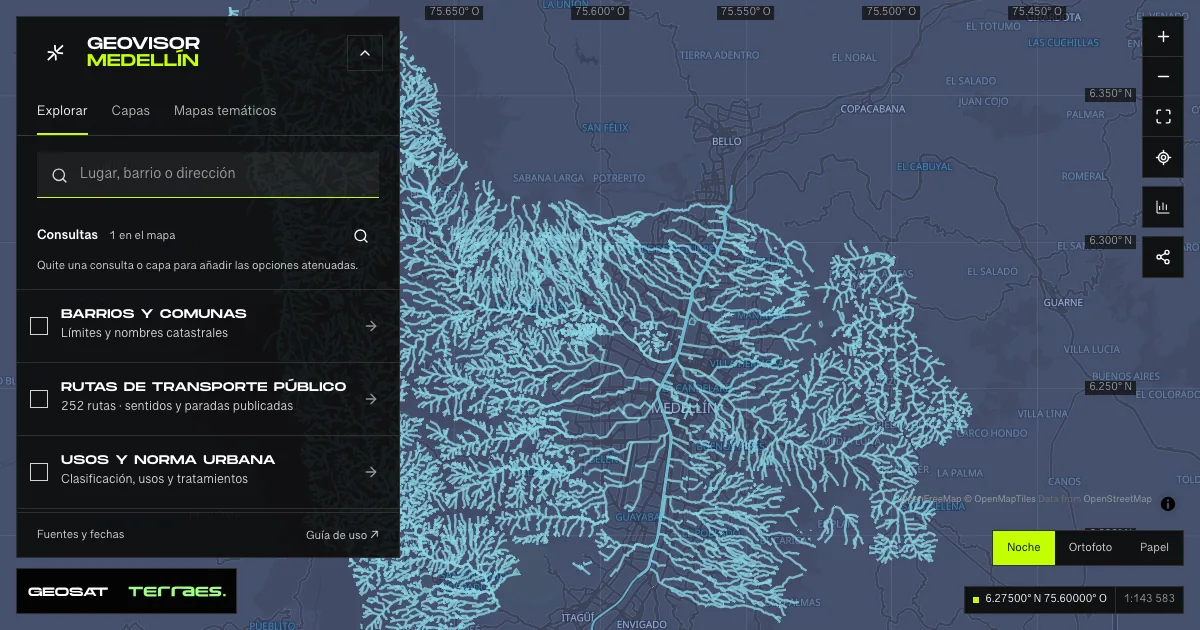Click the Consultas search icon
The height and width of the screenshot is (630, 1200).
tap(361, 236)
